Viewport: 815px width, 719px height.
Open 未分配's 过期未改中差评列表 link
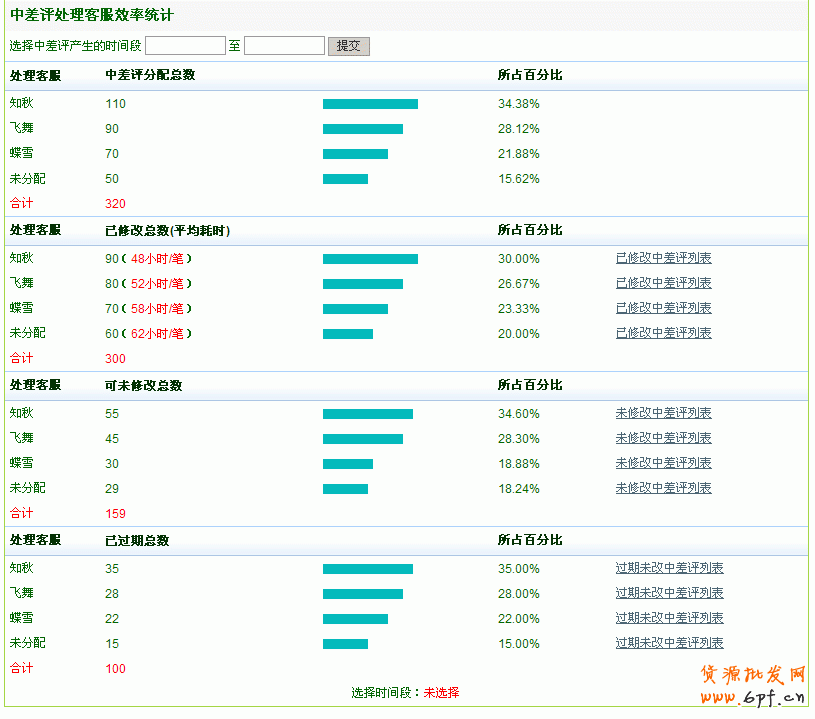[x=669, y=643]
